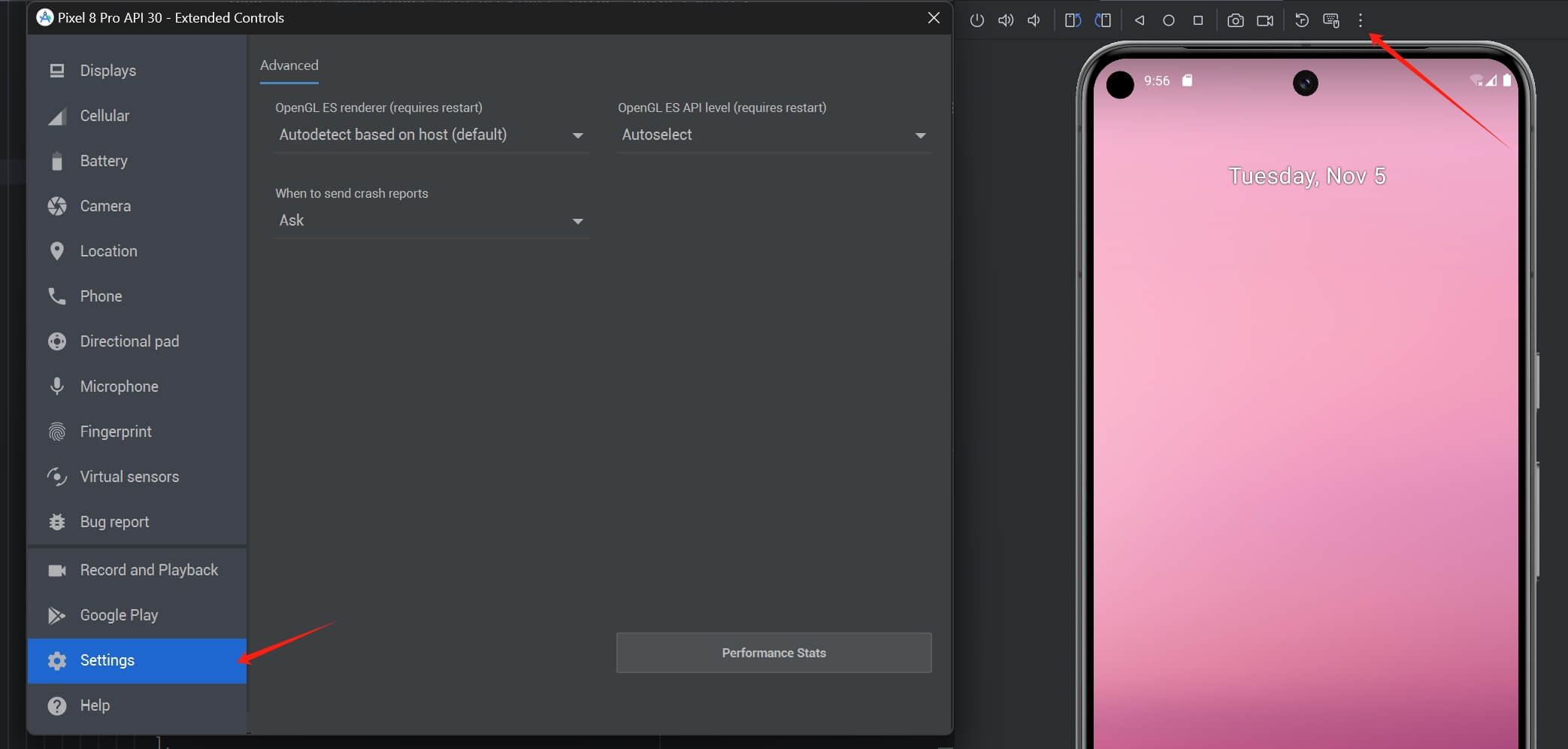
Task: Open the Help section
Action: coord(95,705)
